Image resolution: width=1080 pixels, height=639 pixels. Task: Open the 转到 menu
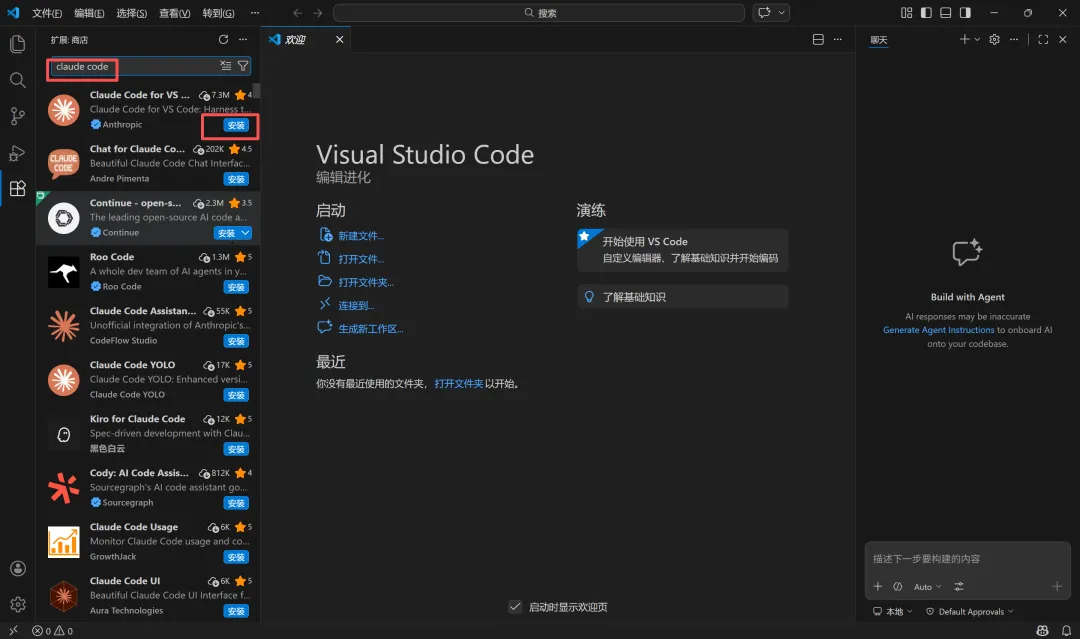coord(218,13)
